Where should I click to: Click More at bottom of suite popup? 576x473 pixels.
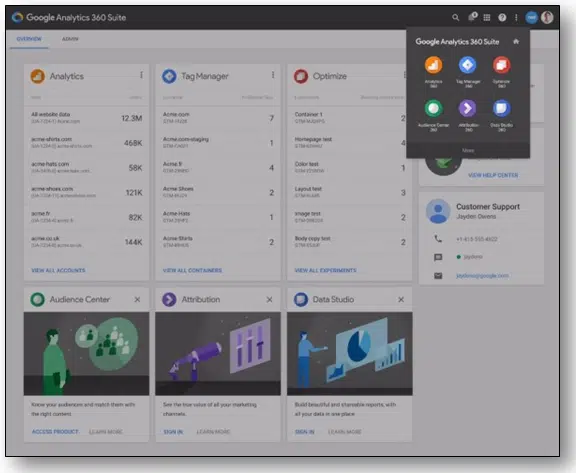tap(468, 151)
